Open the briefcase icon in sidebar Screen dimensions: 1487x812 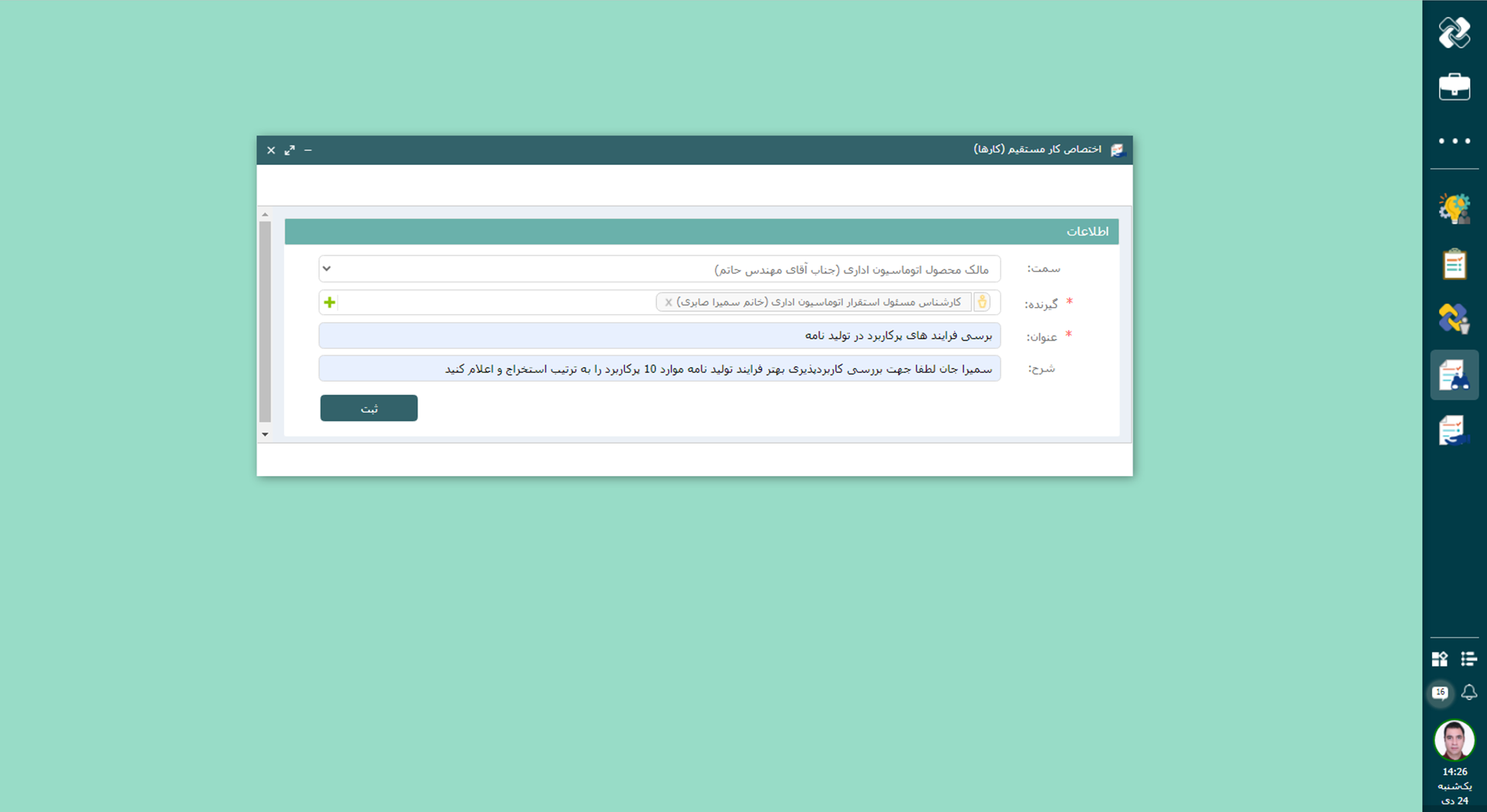[x=1454, y=87]
